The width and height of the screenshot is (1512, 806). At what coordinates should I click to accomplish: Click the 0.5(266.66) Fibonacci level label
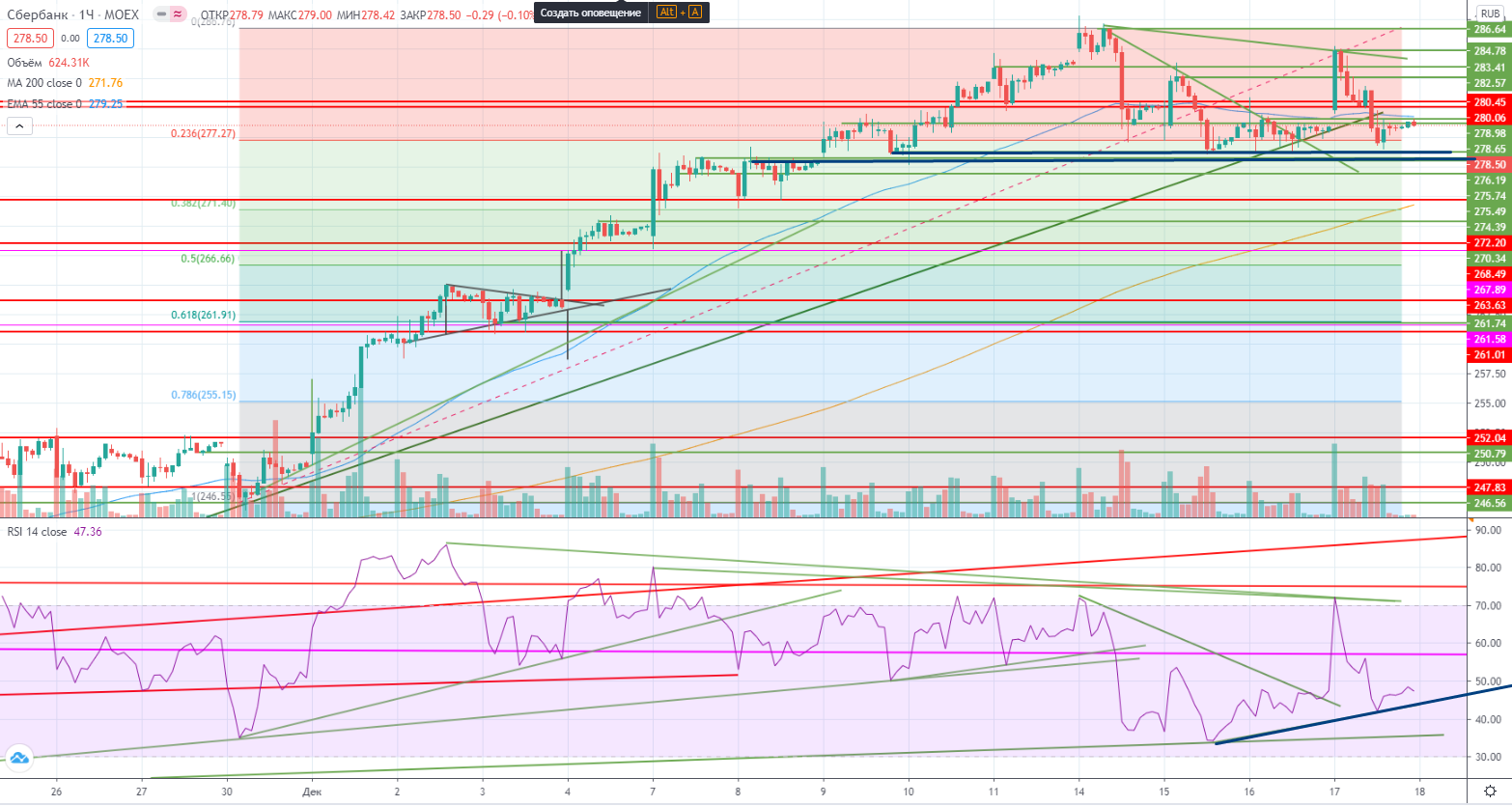point(208,259)
